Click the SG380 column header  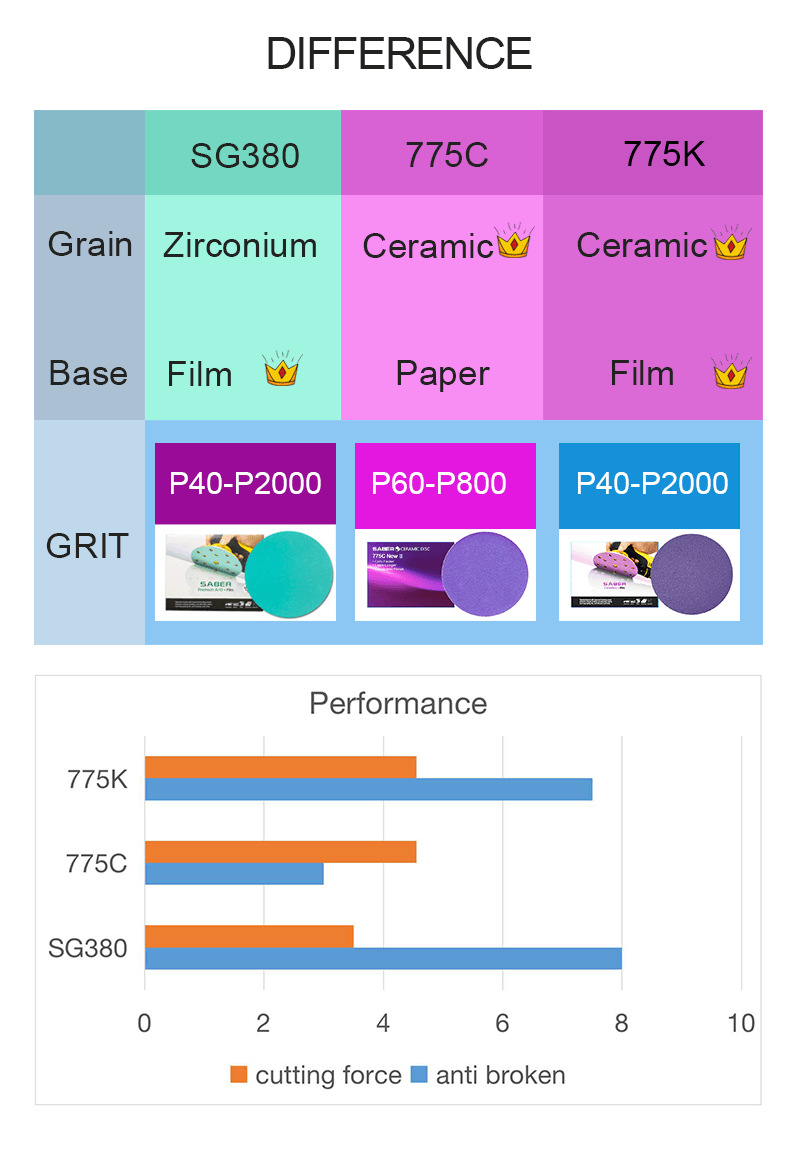(243, 153)
